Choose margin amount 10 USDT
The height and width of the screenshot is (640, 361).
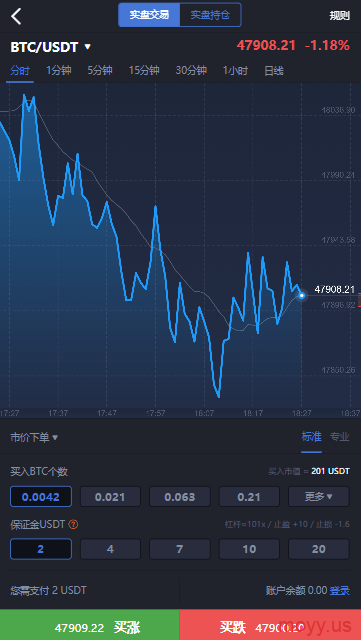[x=249, y=549]
